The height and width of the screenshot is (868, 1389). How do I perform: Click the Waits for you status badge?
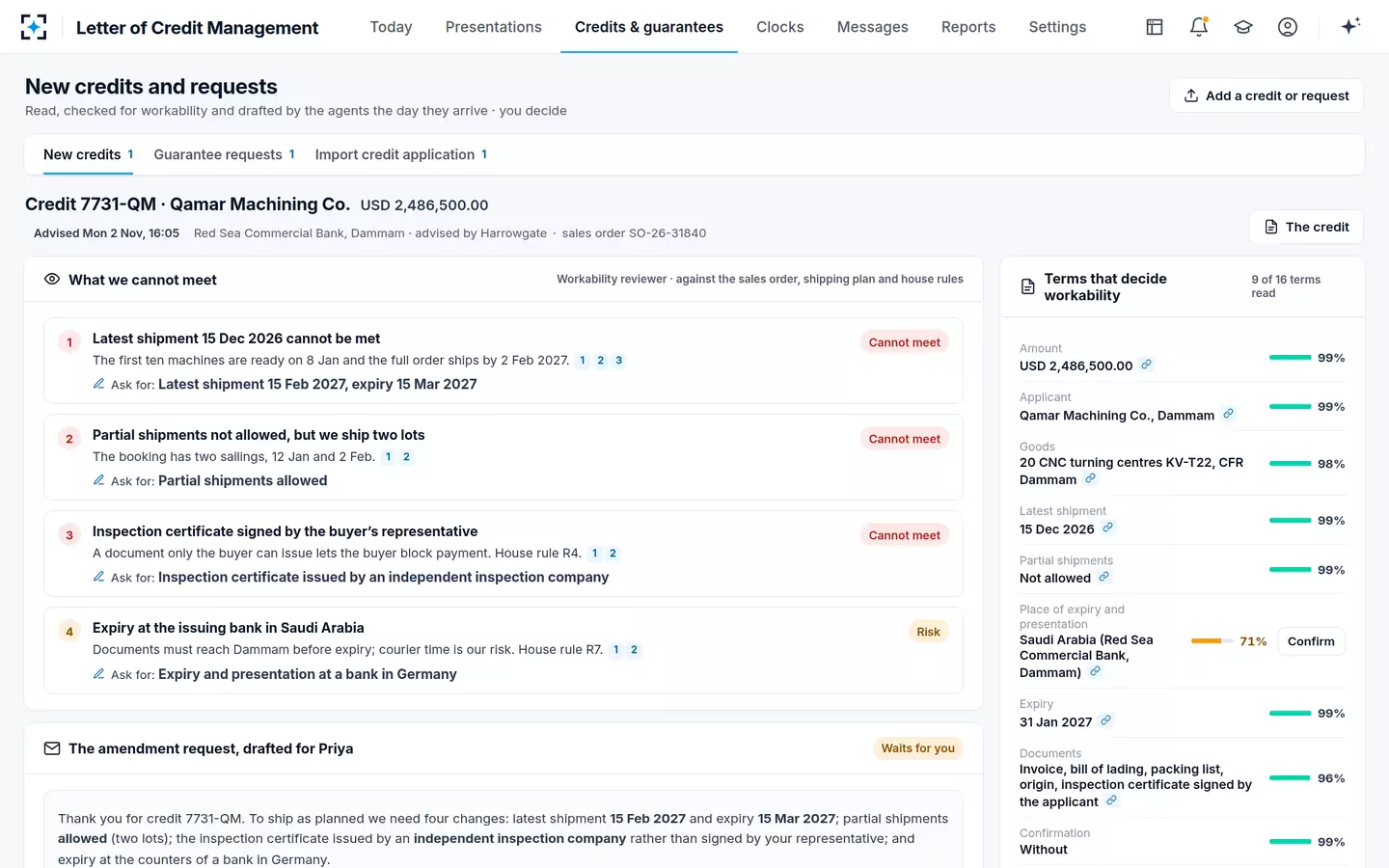coord(917,748)
